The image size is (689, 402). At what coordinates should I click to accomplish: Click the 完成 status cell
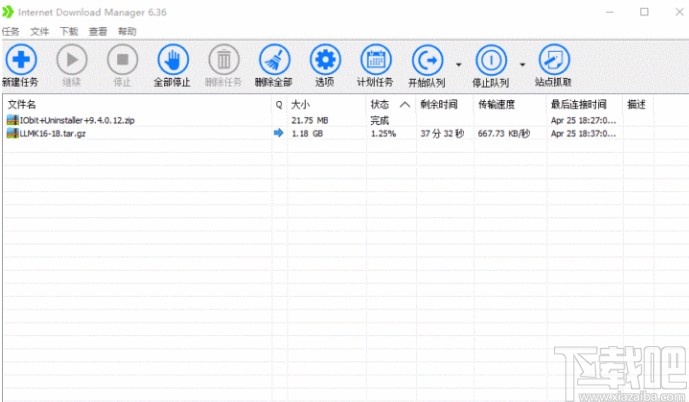[x=380, y=120]
